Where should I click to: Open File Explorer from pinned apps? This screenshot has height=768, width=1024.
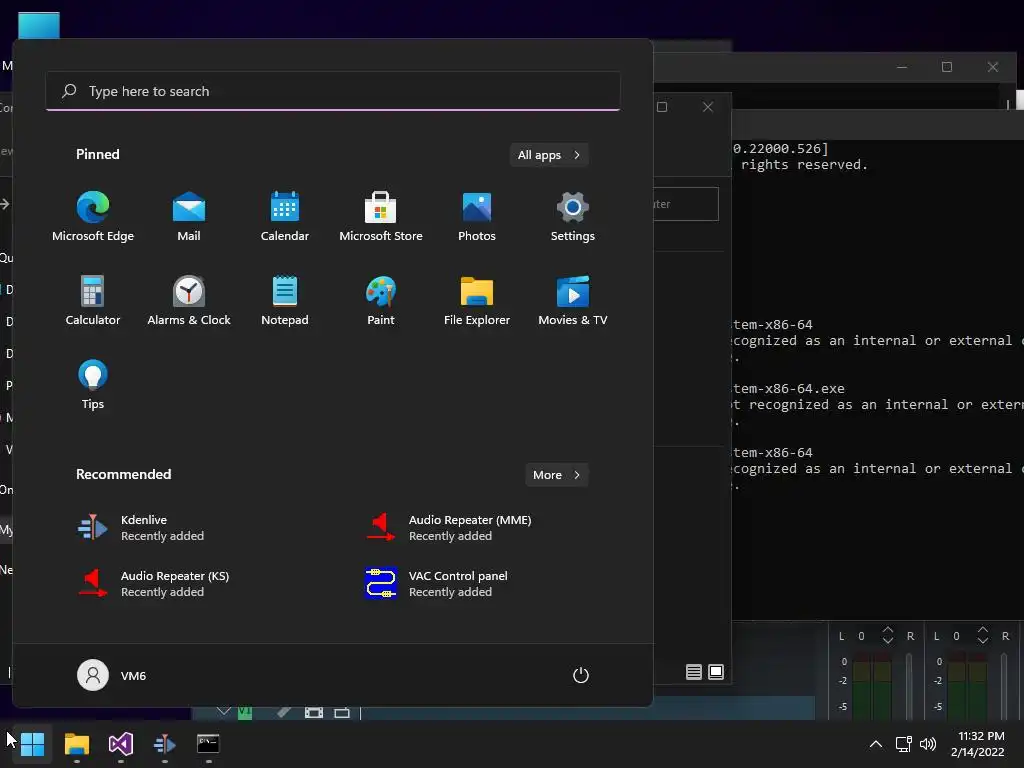(477, 301)
